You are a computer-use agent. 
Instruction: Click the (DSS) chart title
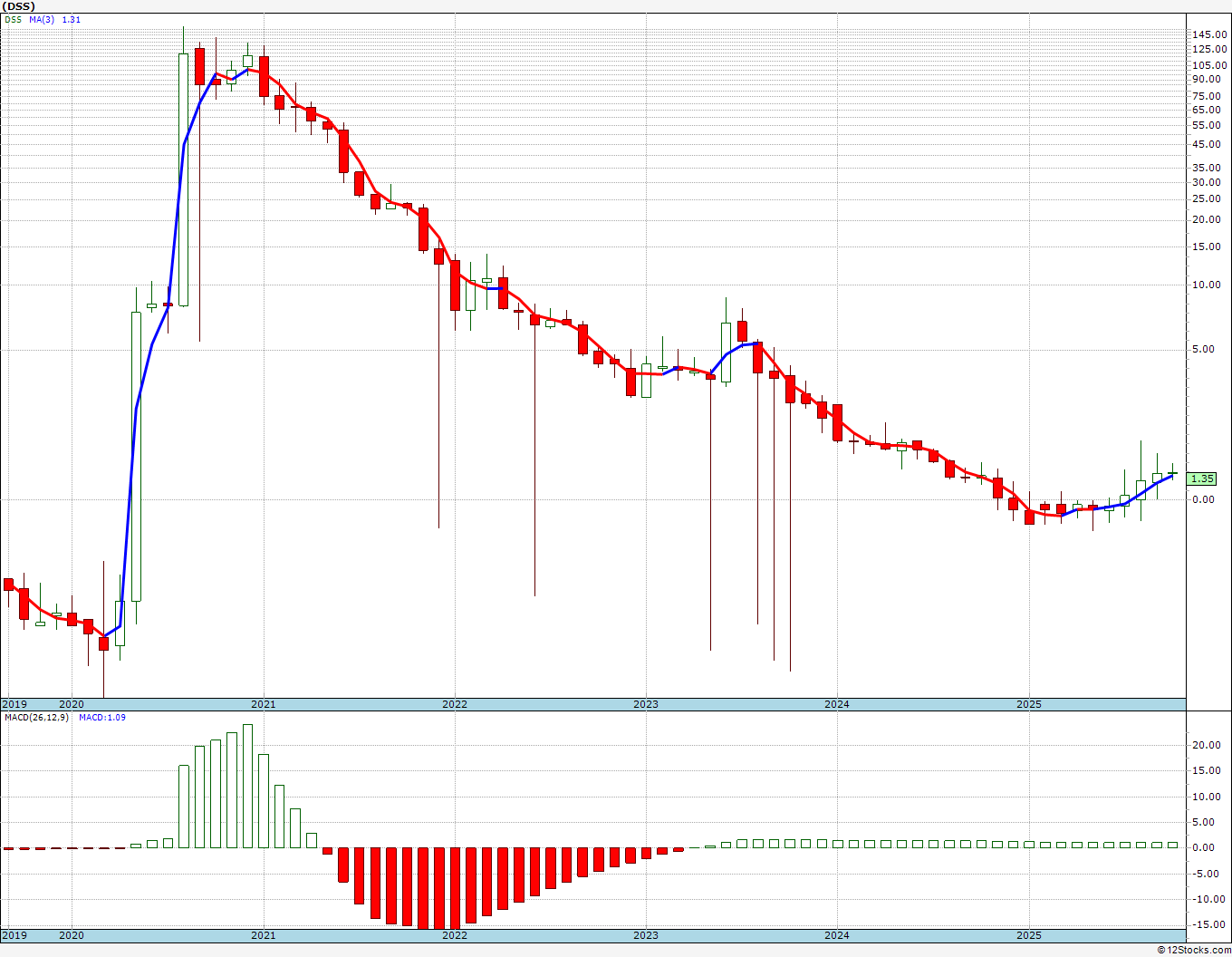(18, 6)
